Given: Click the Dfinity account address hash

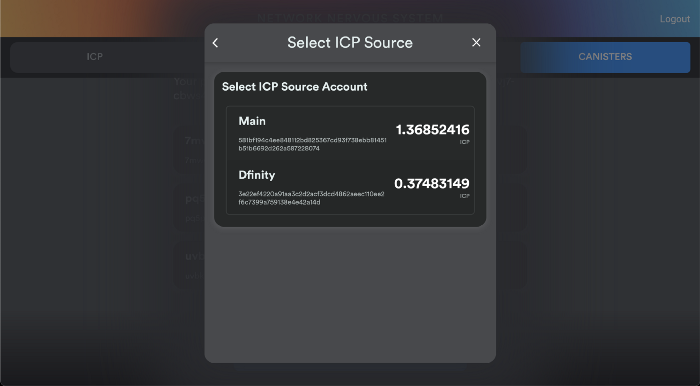Looking at the screenshot, I should [x=311, y=198].
